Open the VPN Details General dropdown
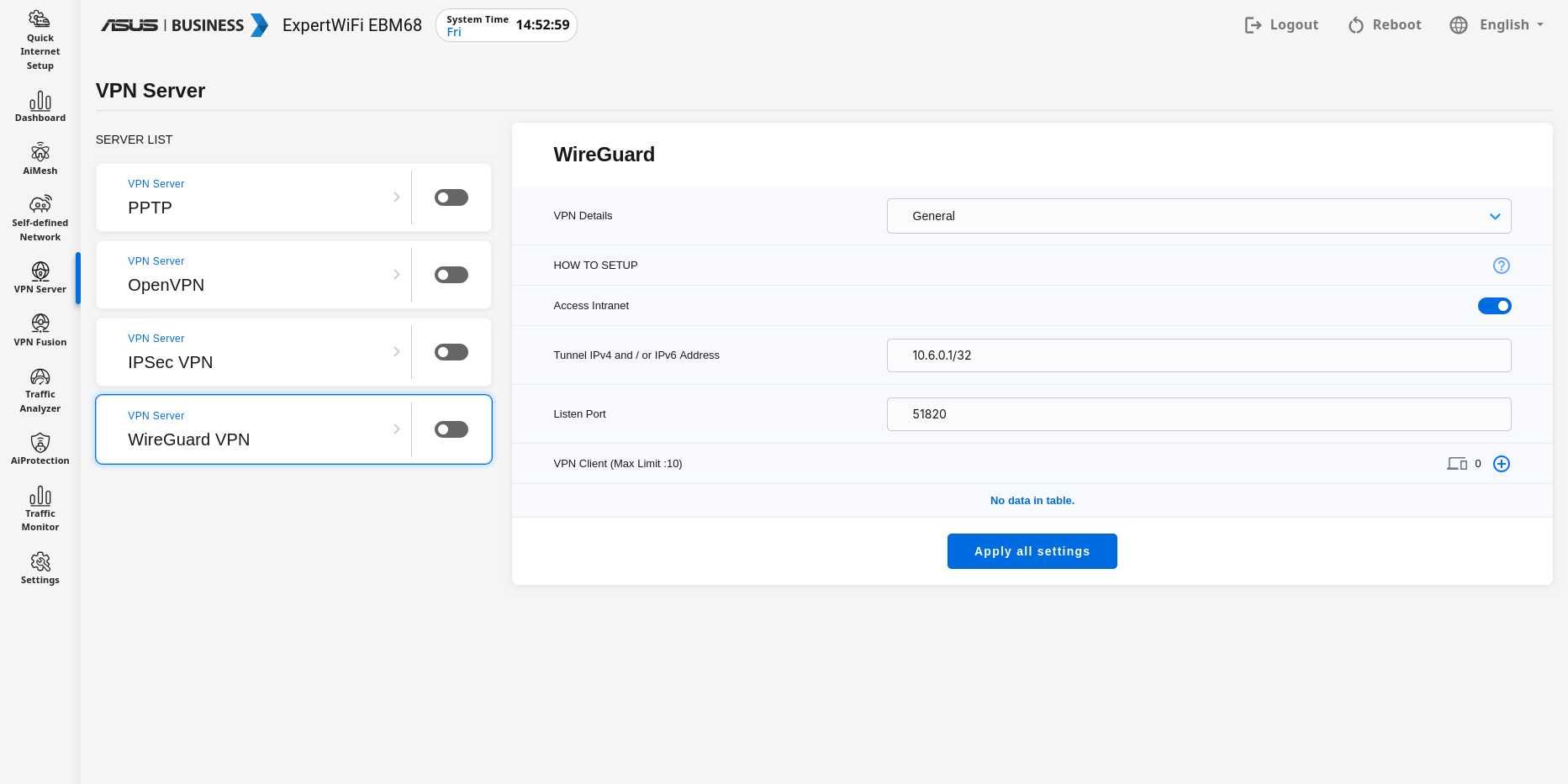 (x=1199, y=216)
